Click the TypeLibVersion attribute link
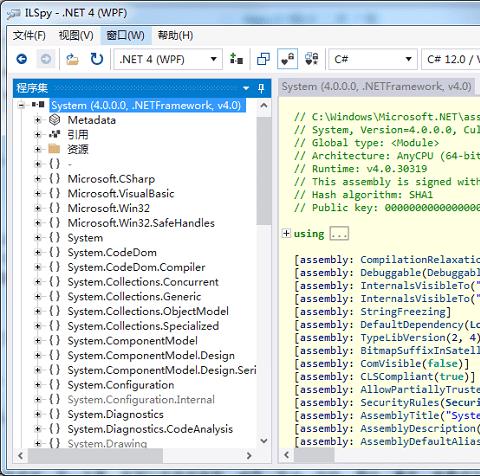The height and width of the screenshot is (476, 480). 403,338
